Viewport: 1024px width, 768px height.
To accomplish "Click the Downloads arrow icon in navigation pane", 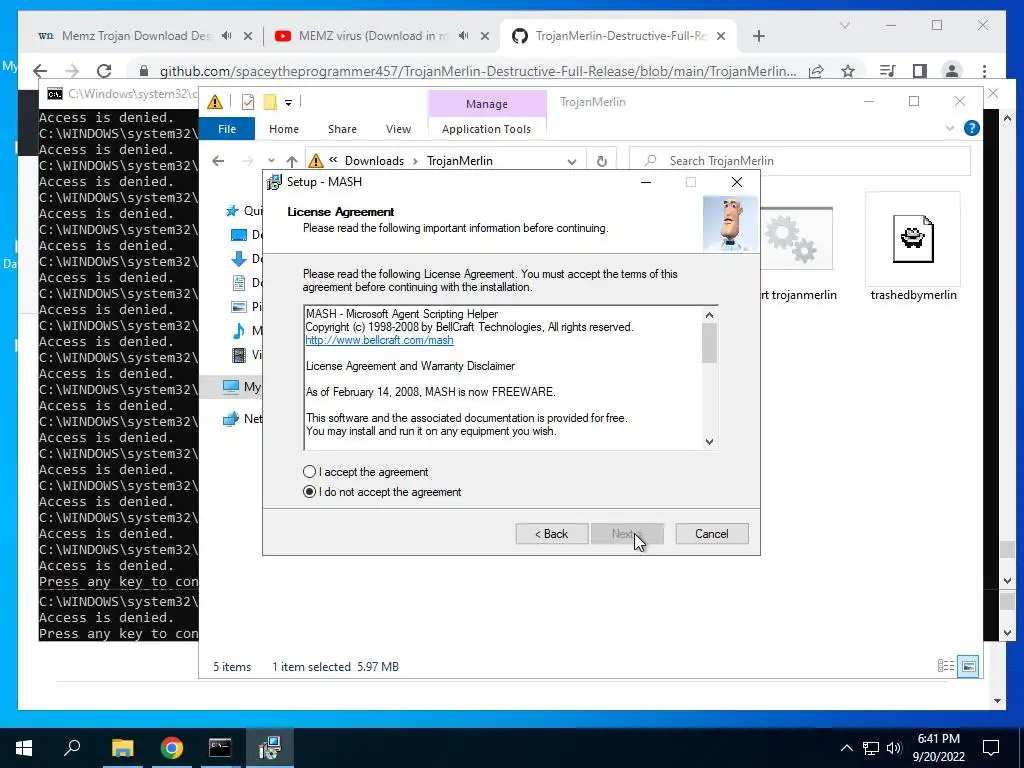I will point(239,259).
